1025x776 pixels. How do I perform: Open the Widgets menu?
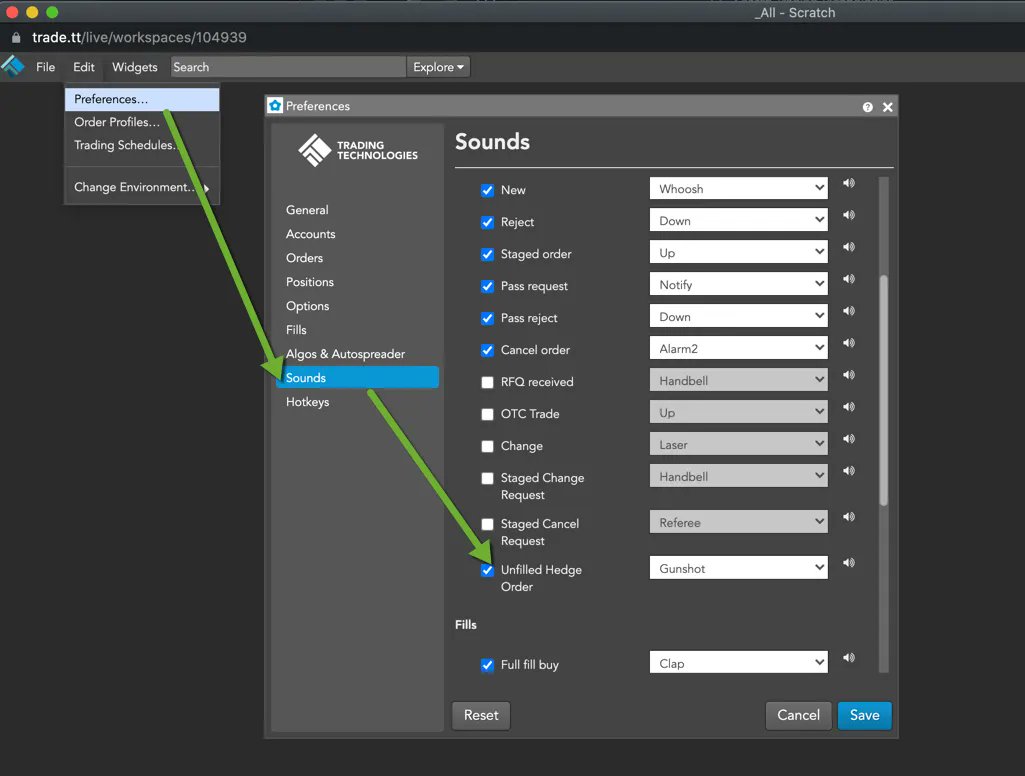pos(135,67)
